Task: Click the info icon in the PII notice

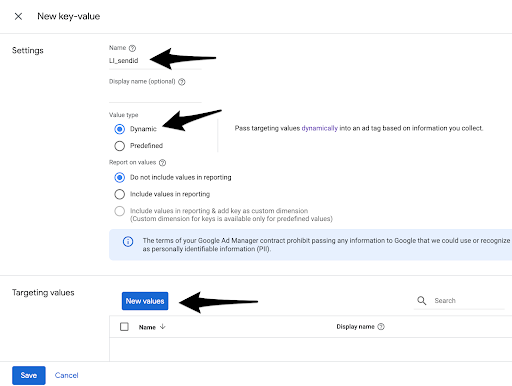Action: click(128, 241)
